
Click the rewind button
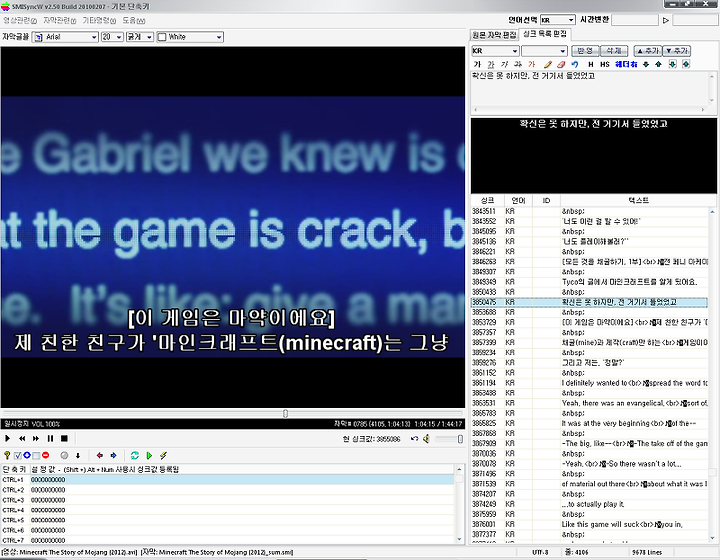pyautogui.click(x=22, y=438)
